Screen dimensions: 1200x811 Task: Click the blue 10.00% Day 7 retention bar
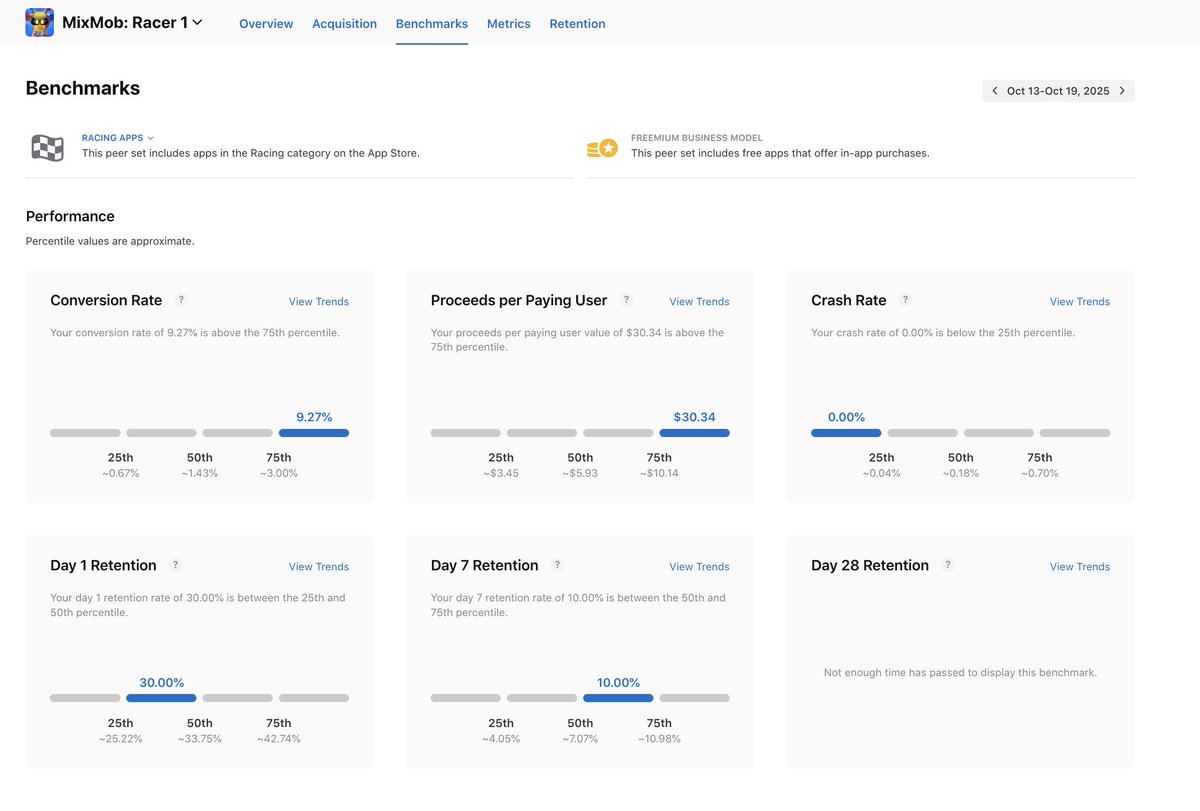618,698
